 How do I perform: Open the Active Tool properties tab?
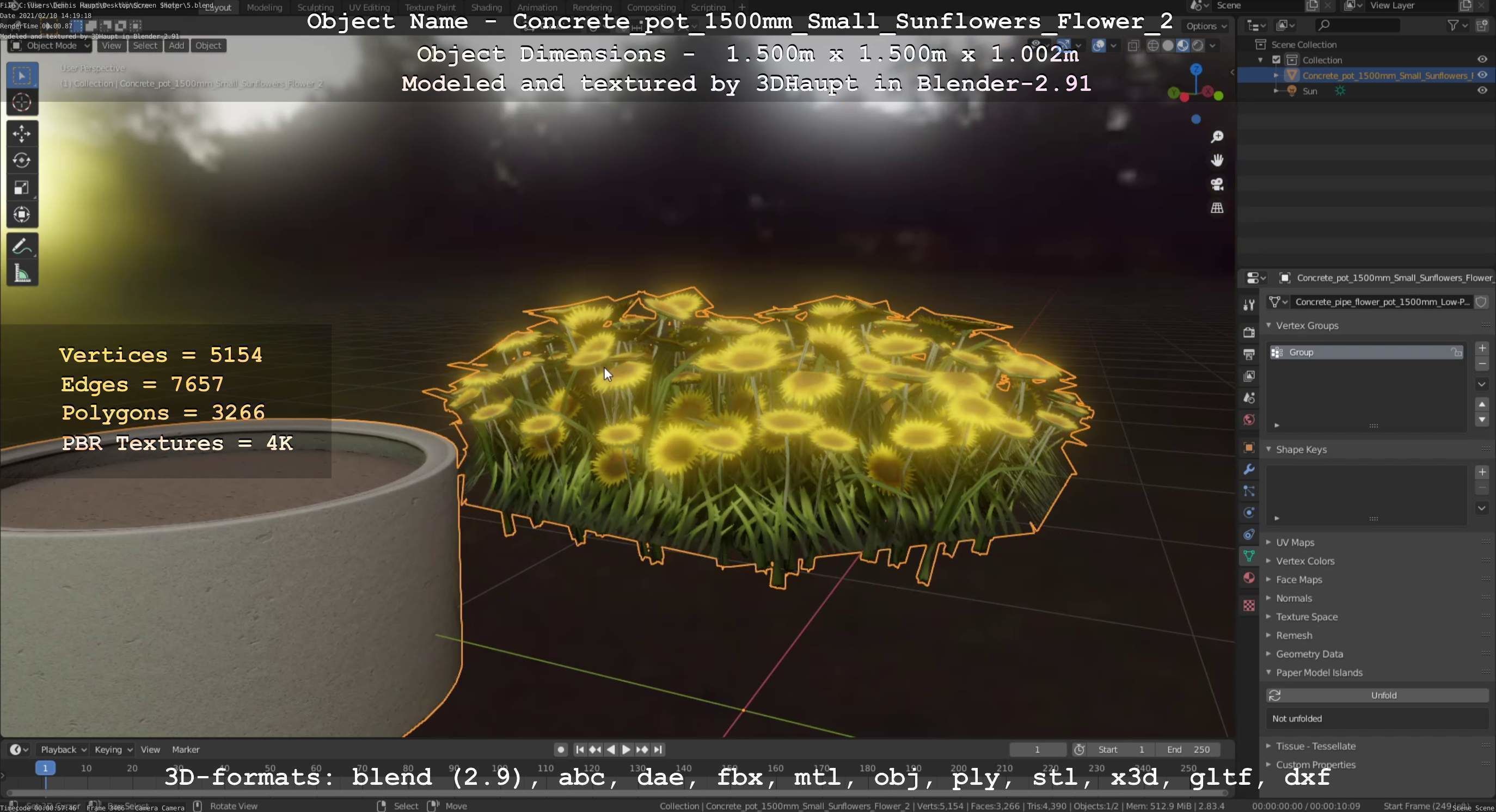coord(1249,304)
